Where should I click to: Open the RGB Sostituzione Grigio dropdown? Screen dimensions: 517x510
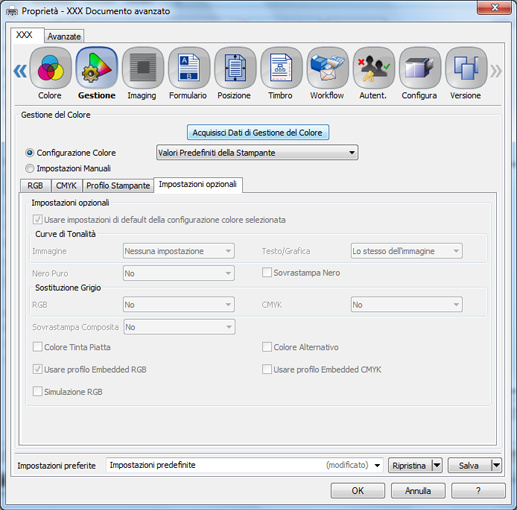click(x=179, y=304)
